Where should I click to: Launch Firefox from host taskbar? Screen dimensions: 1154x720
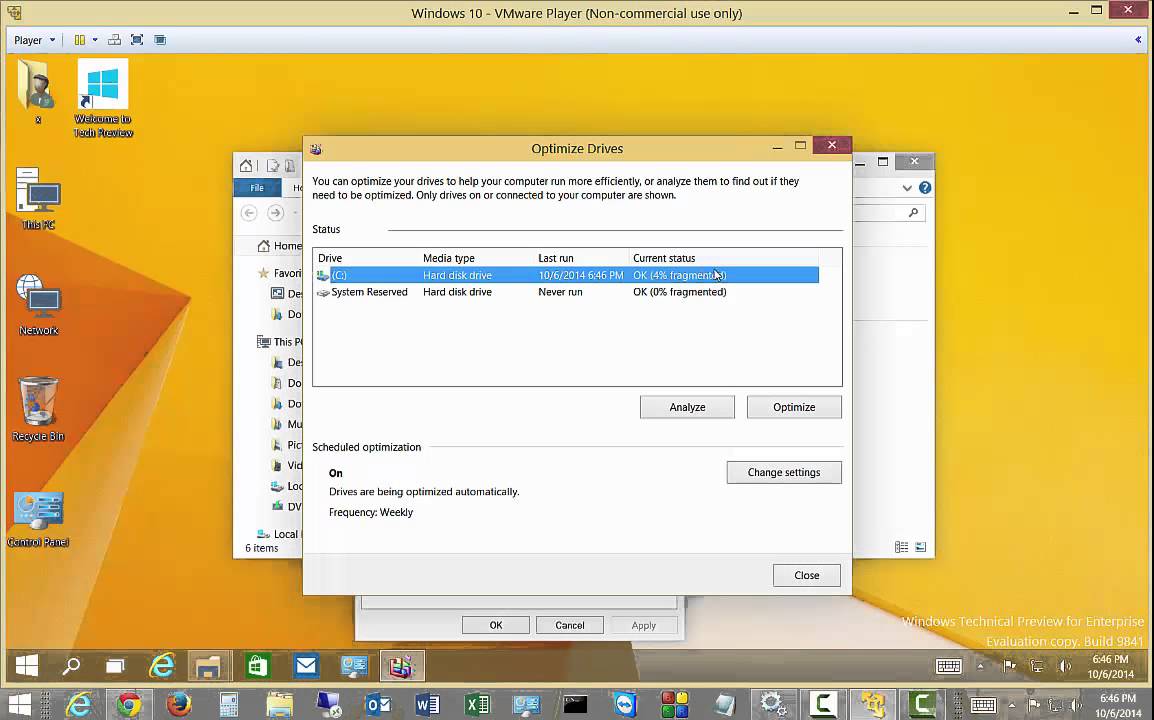click(179, 705)
